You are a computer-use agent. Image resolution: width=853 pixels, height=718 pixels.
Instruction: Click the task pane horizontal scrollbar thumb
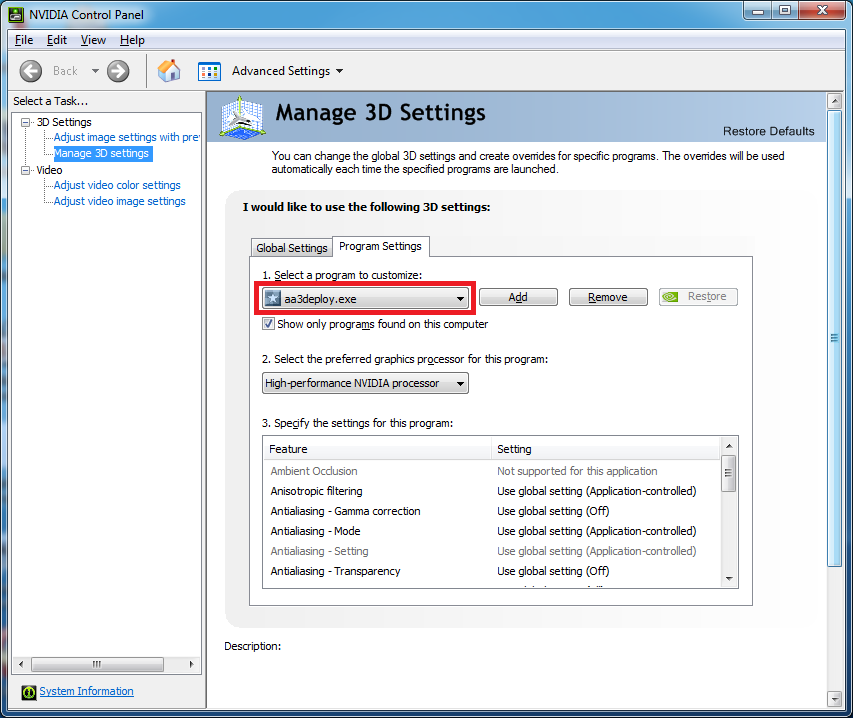(97, 664)
